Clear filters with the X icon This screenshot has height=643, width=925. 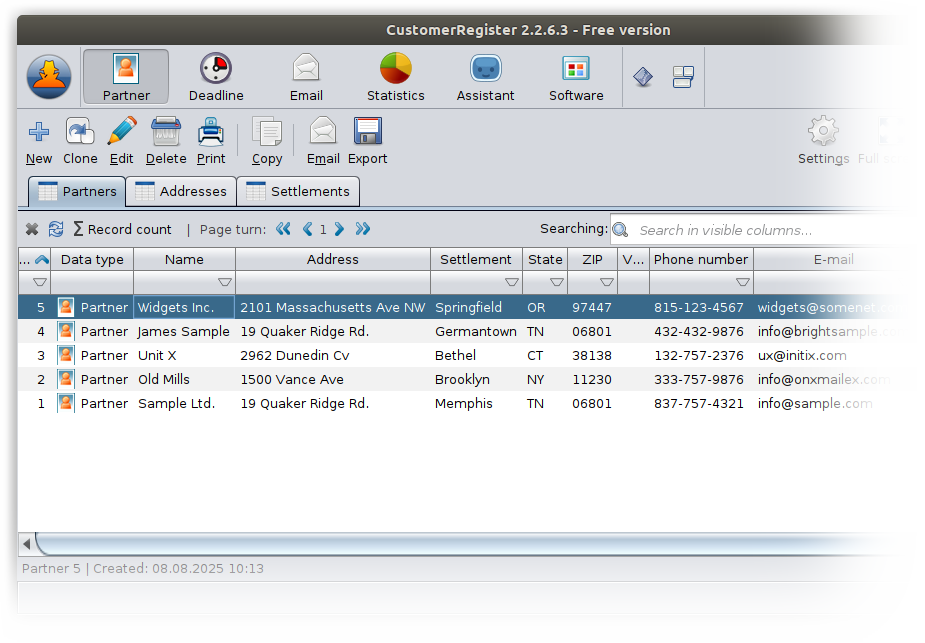pyautogui.click(x=32, y=229)
